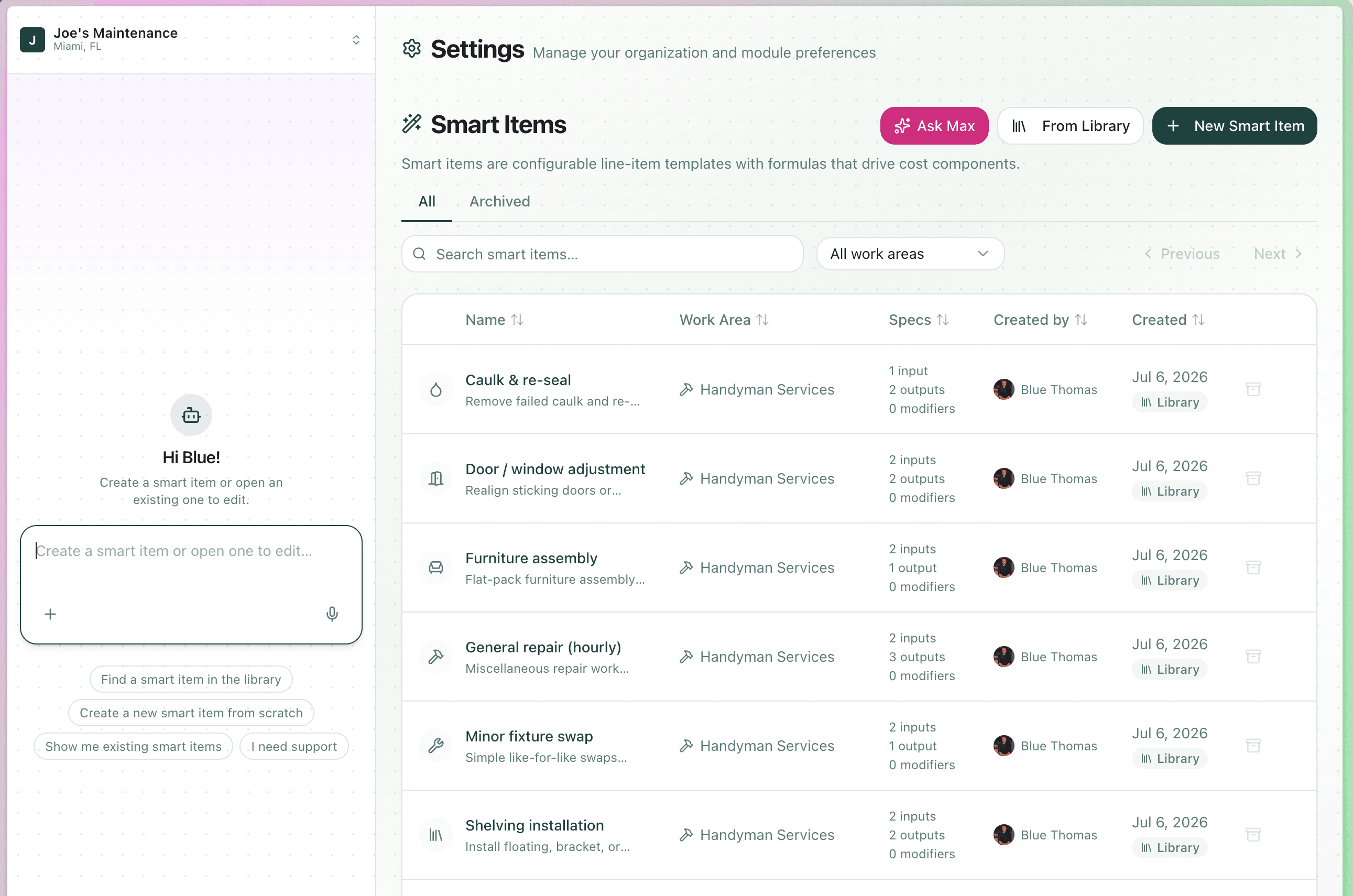Image resolution: width=1353 pixels, height=896 pixels.
Task: Click the Settings gear icon
Action: coord(411,49)
